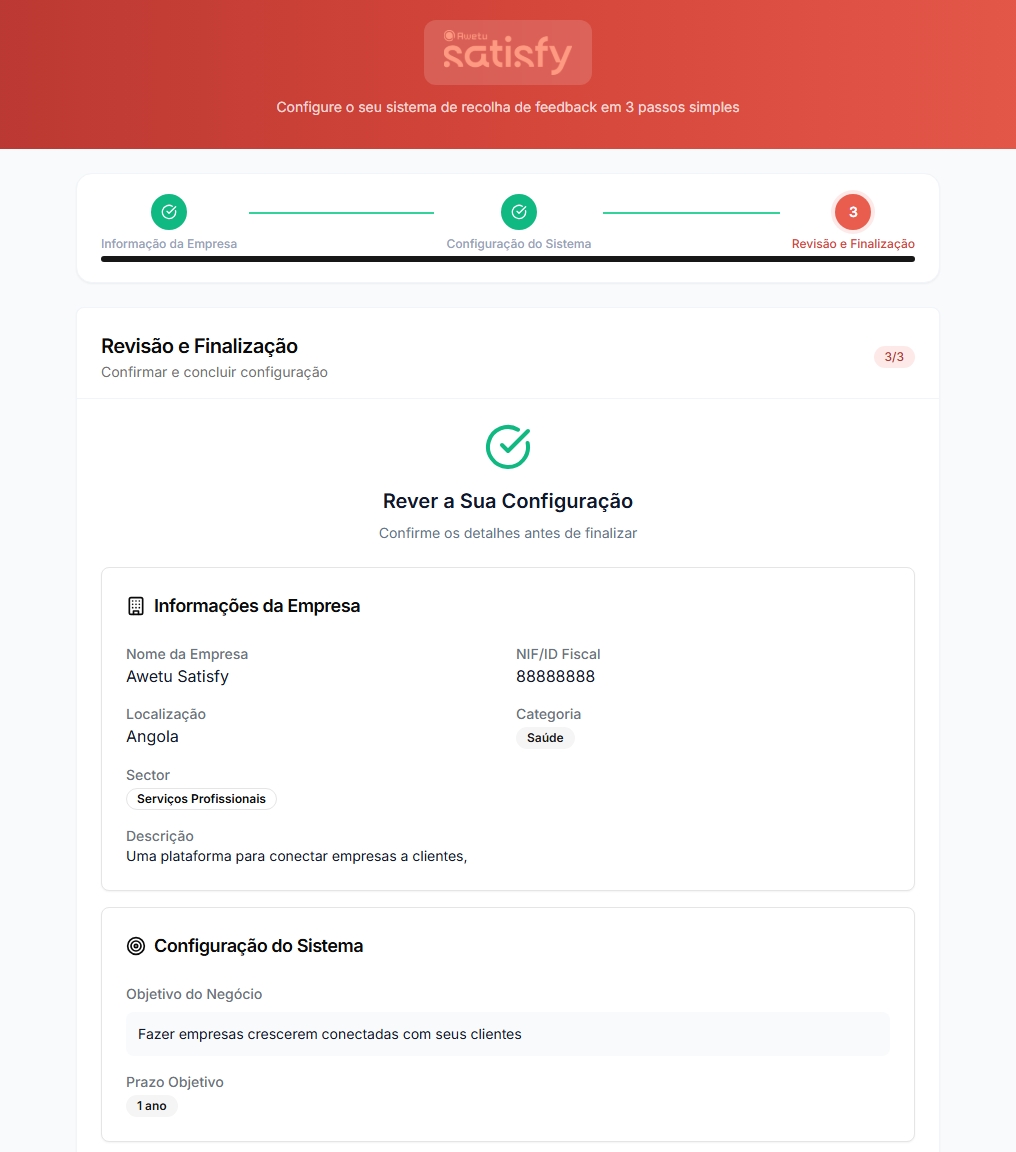Select step 3 circle Revisão e Finalização
This screenshot has height=1152, width=1016.
tap(853, 212)
